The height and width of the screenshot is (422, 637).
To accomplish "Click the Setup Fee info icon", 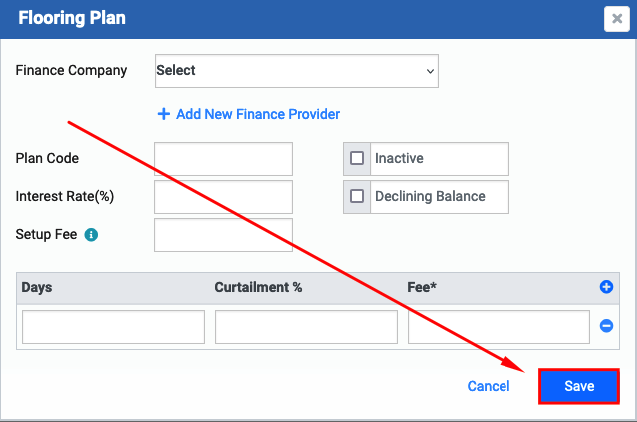I will pos(91,235).
